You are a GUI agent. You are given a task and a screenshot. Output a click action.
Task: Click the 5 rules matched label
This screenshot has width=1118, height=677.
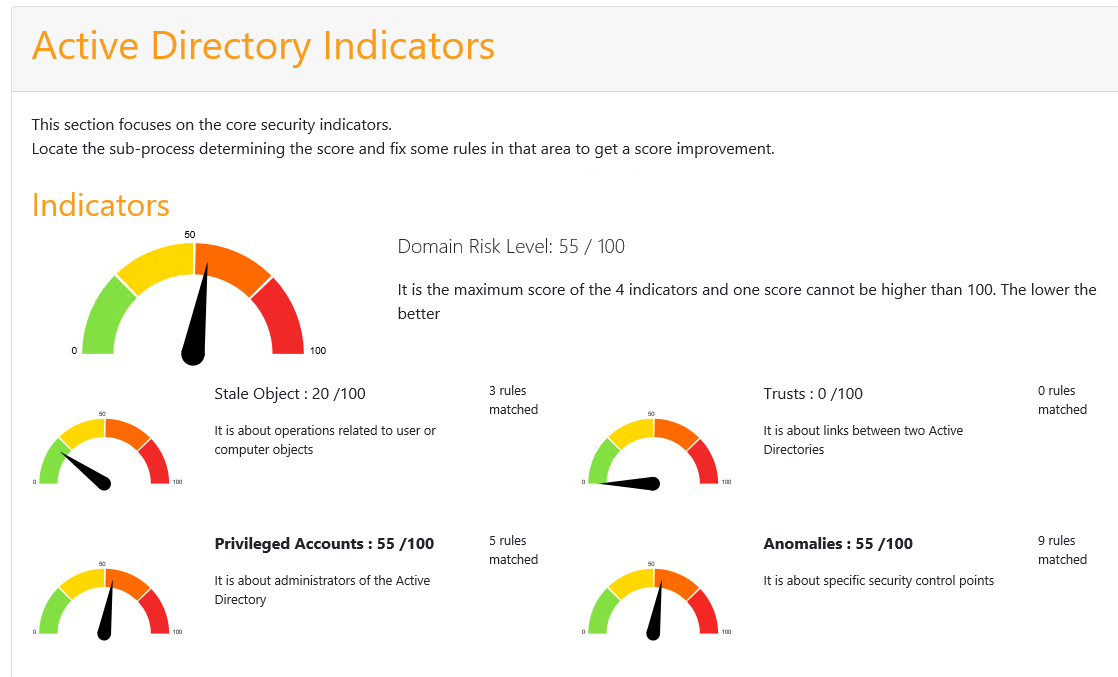[x=513, y=550]
